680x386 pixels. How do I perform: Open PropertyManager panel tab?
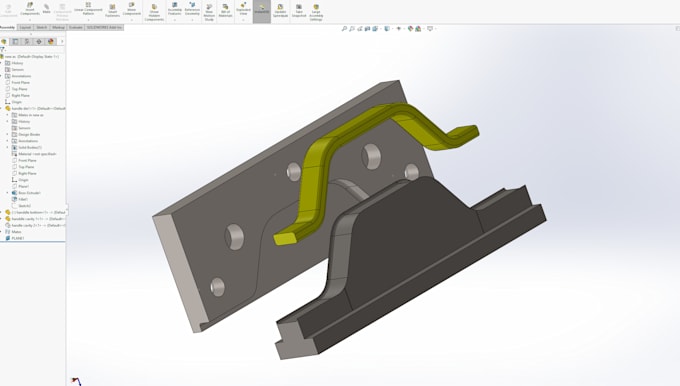tap(16, 42)
